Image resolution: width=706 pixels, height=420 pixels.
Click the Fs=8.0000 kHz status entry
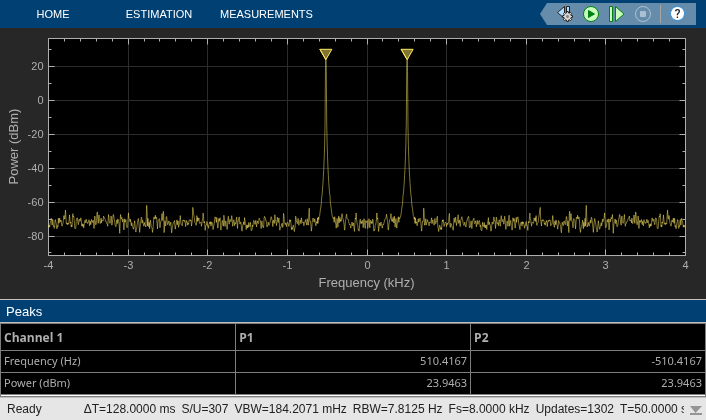pyautogui.click(x=489, y=409)
